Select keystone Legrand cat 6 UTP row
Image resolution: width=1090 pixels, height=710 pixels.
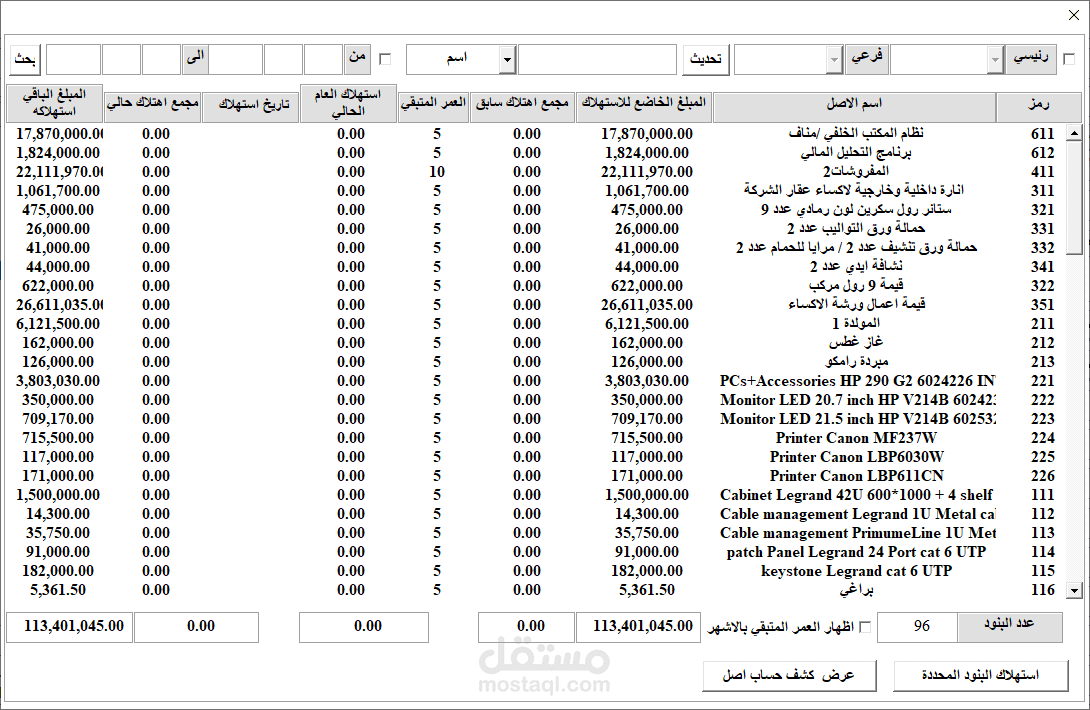(x=536, y=571)
